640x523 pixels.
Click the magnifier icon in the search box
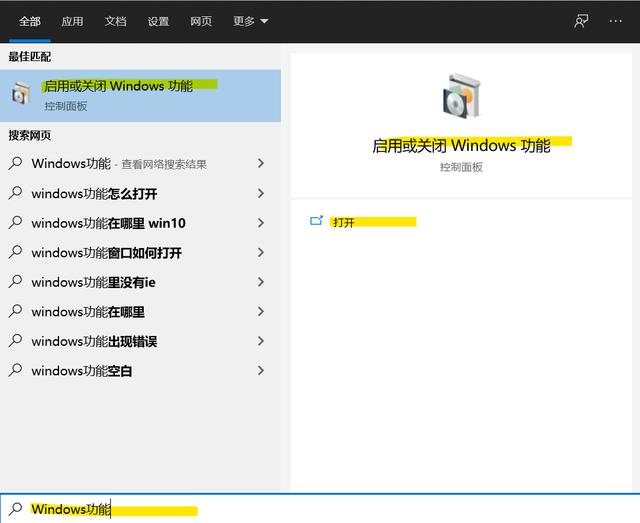[x=16, y=509]
